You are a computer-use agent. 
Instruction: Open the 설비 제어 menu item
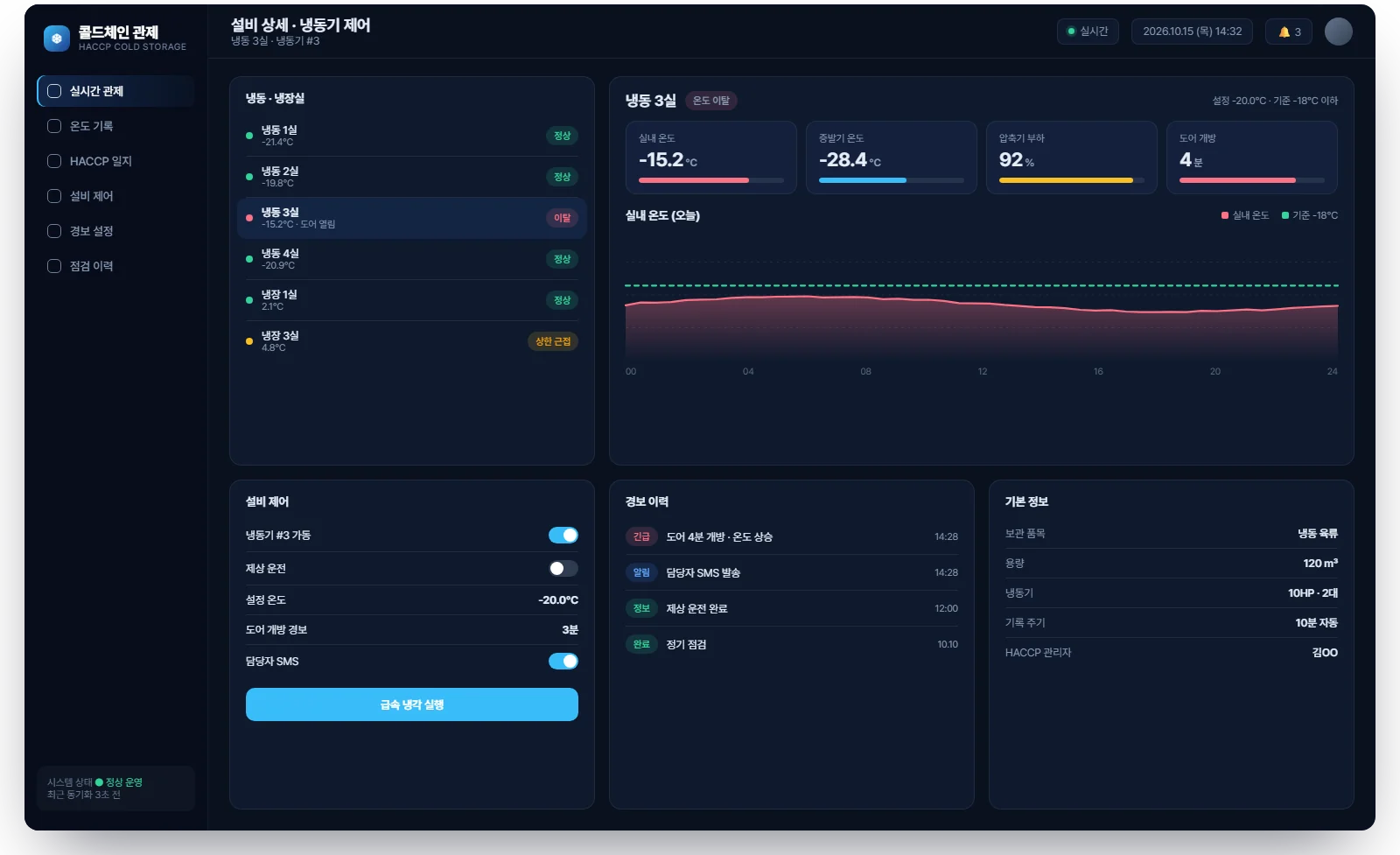point(115,196)
